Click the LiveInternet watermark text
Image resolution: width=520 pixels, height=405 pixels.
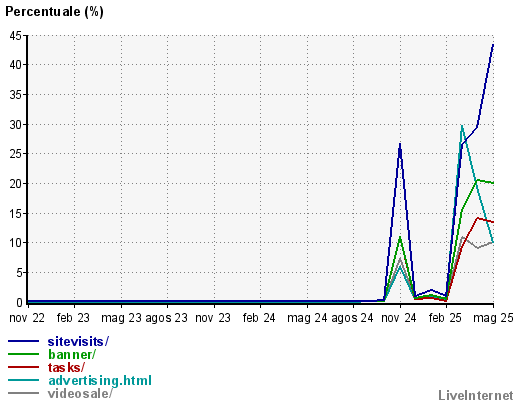(476, 395)
